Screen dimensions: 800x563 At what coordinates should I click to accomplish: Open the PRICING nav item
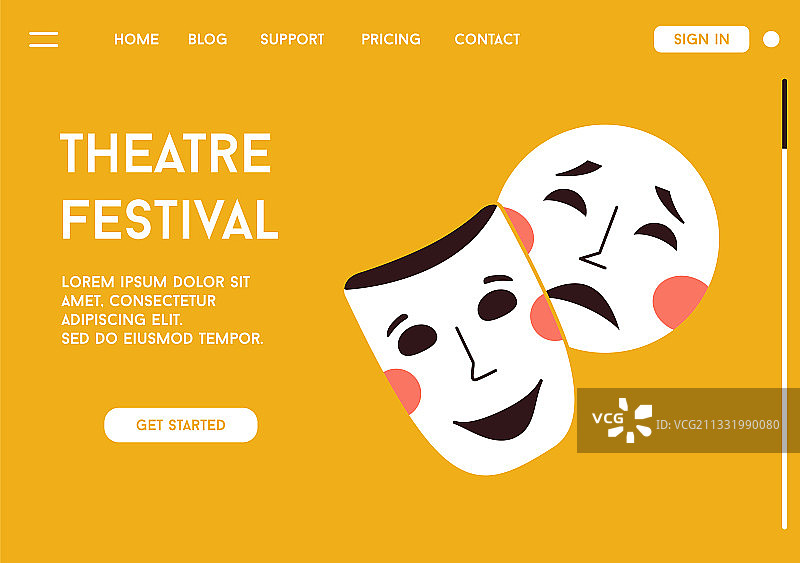pyautogui.click(x=391, y=39)
